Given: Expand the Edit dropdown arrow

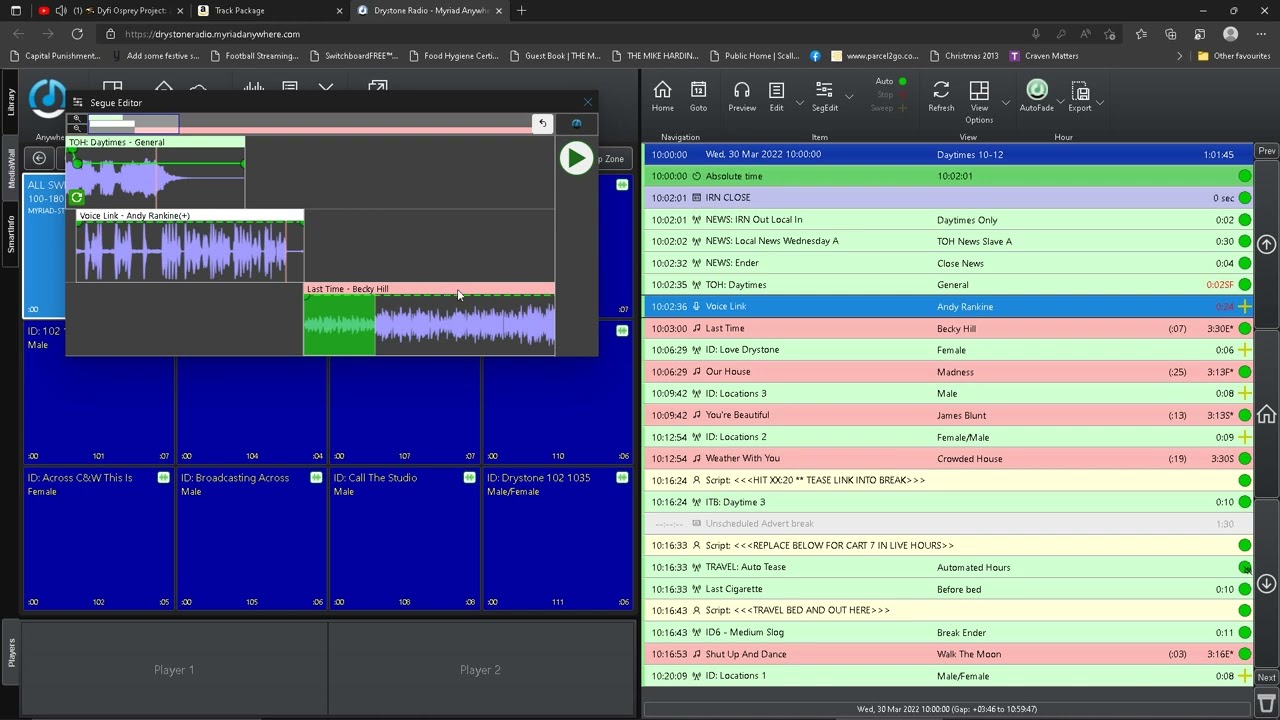Looking at the screenshot, I should coord(799,103).
